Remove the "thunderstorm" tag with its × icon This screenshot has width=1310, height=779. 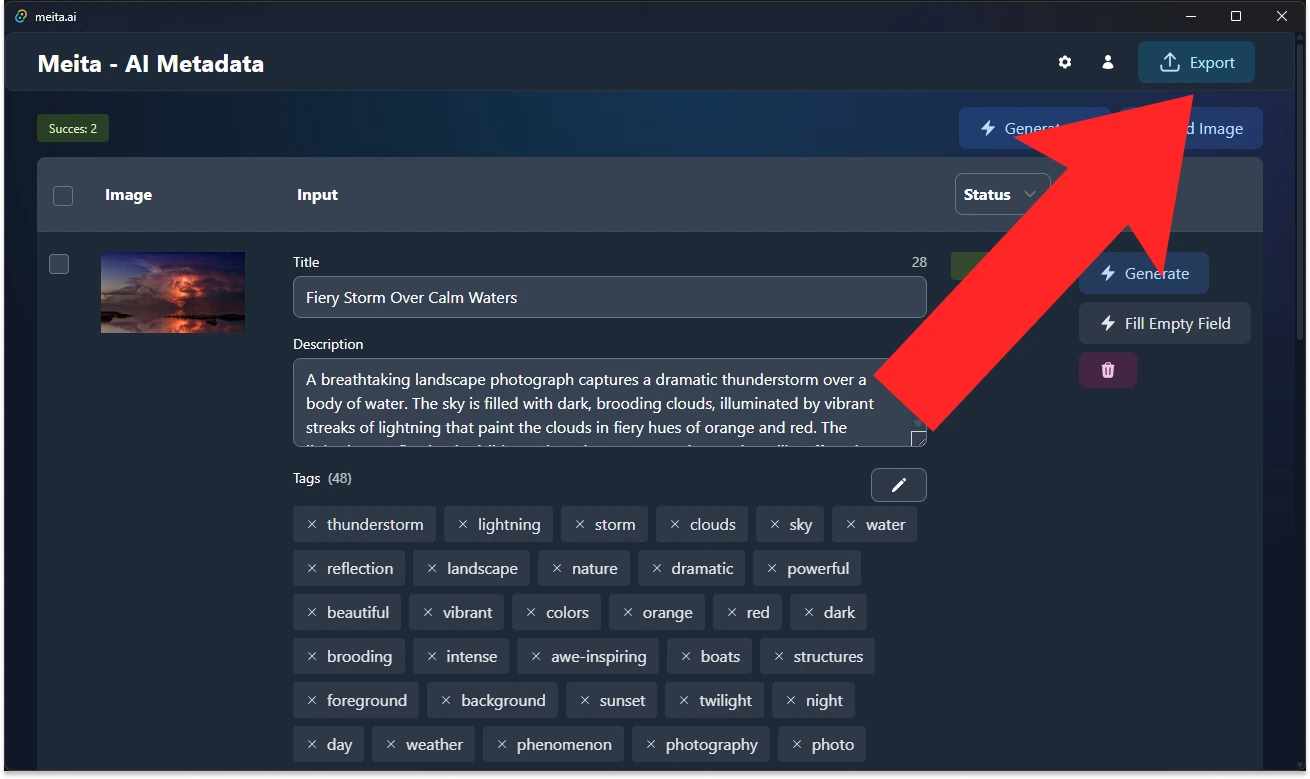click(x=310, y=523)
